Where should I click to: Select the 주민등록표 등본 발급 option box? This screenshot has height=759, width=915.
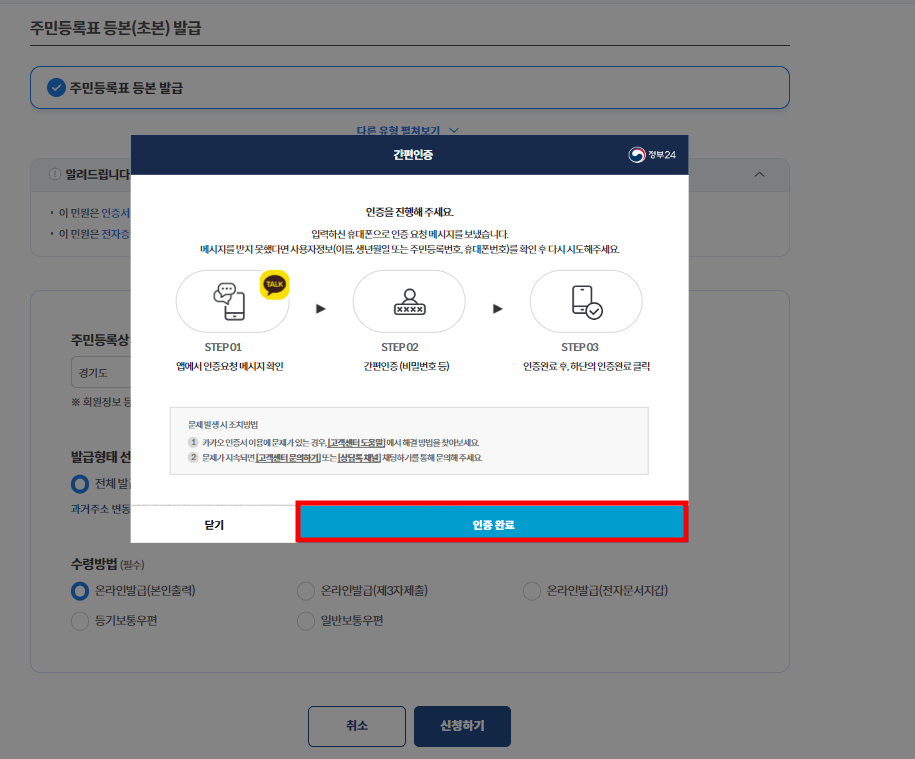coord(410,88)
